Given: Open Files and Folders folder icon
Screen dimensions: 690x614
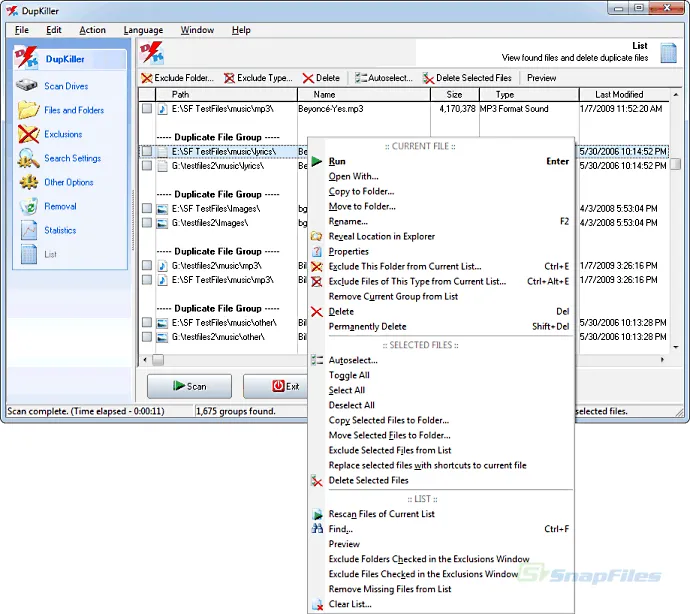Looking at the screenshot, I should (28, 110).
